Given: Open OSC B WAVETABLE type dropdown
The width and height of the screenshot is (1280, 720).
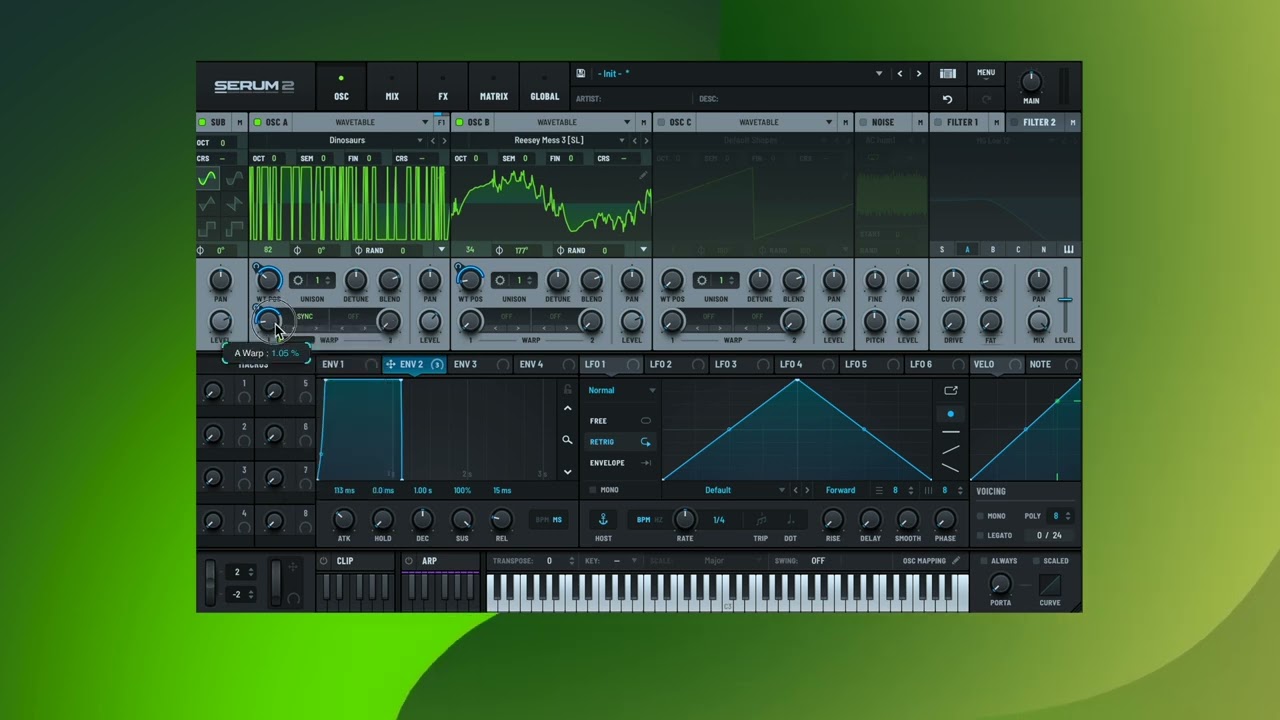Looking at the screenshot, I should click(565, 122).
